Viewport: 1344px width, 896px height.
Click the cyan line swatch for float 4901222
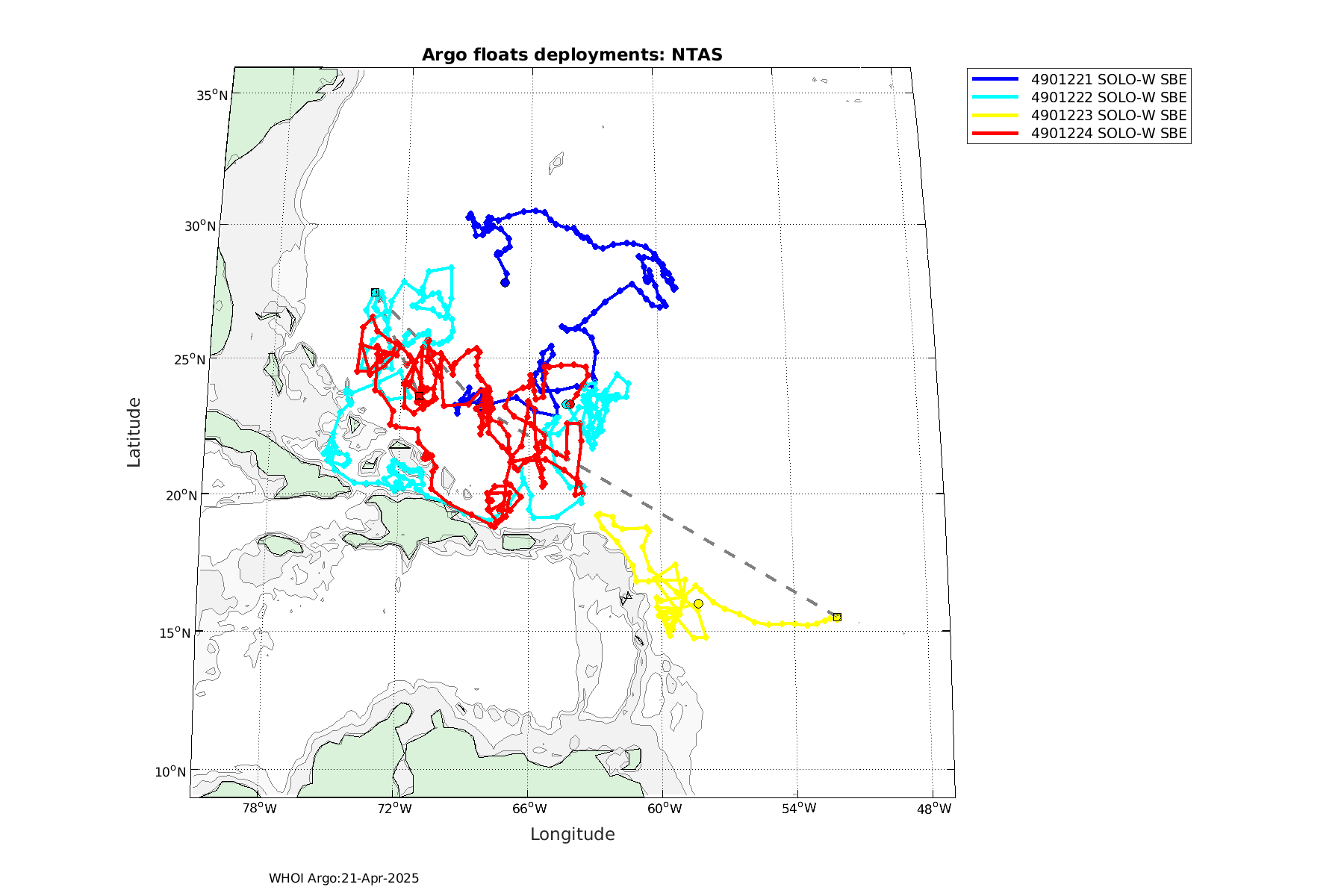pyautogui.click(x=995, y=97)
